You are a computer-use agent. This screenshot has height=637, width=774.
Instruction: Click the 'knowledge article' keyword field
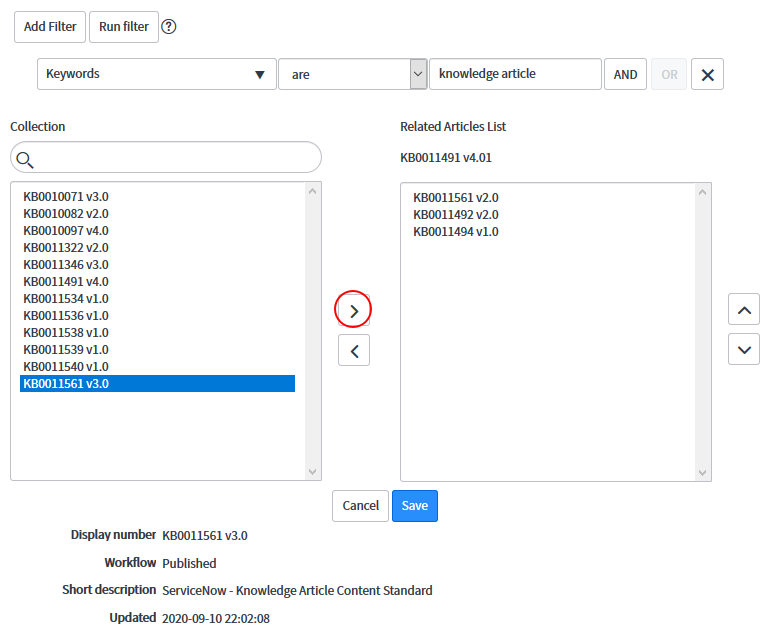514,74
